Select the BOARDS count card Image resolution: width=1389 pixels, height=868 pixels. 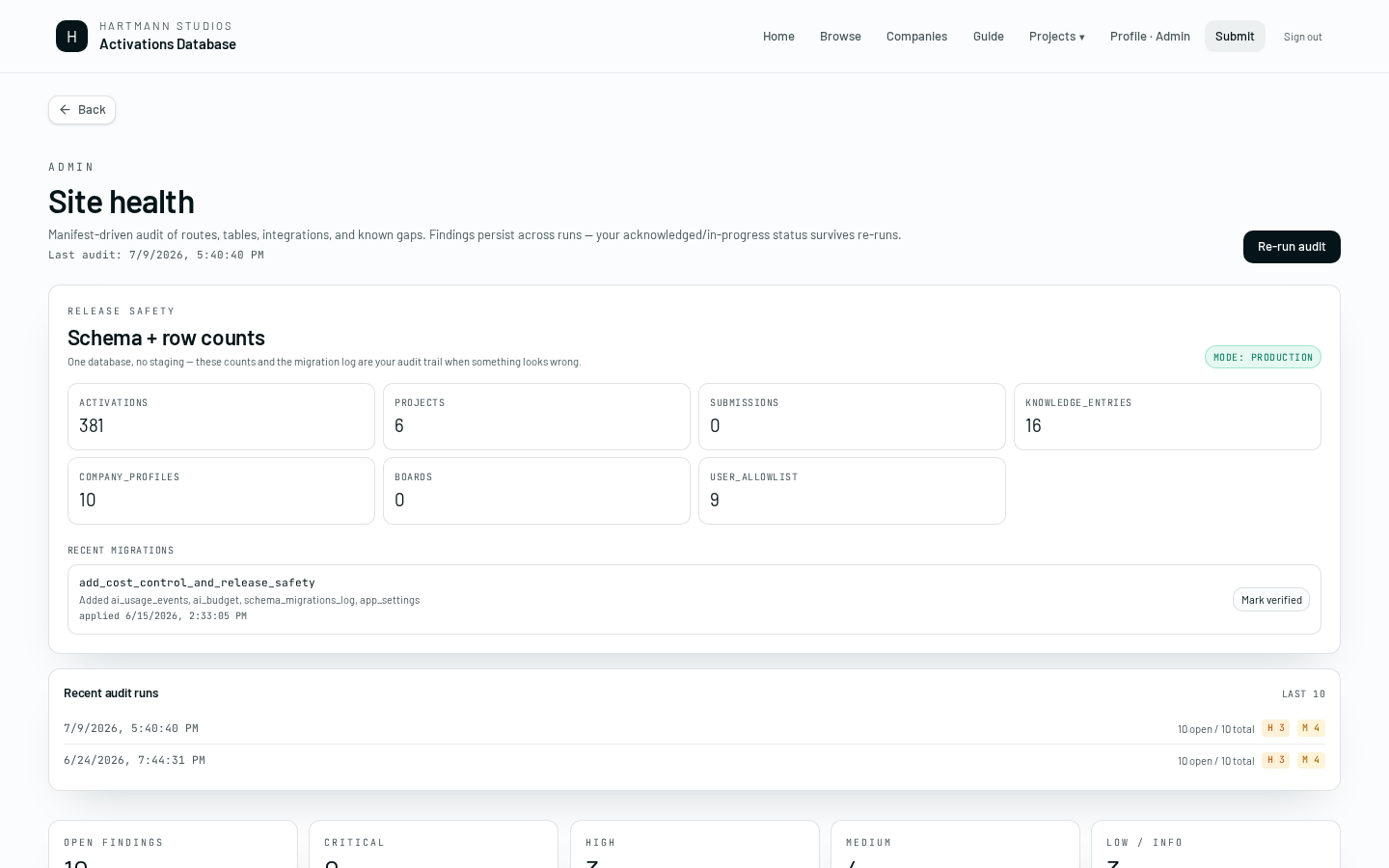tap(536, 491)
